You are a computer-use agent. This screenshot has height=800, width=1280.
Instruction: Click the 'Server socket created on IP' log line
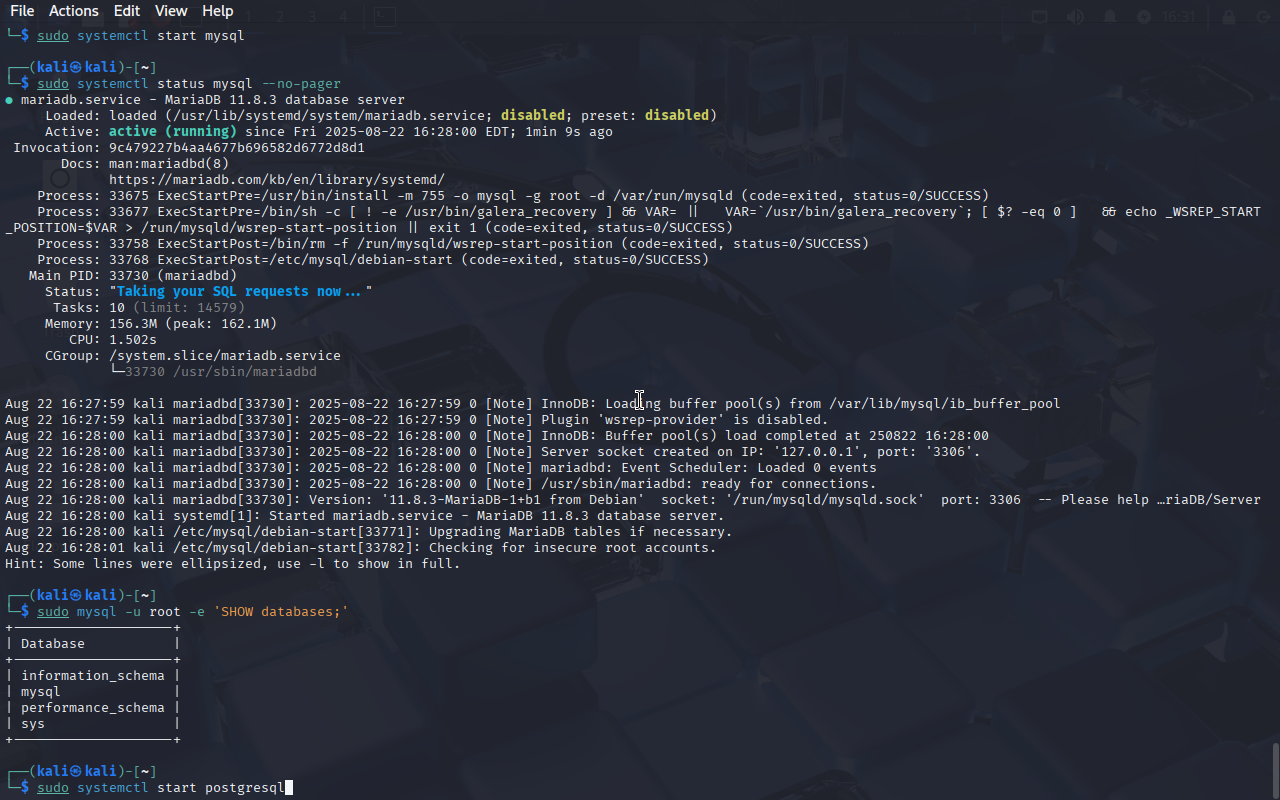click(493, 452)
